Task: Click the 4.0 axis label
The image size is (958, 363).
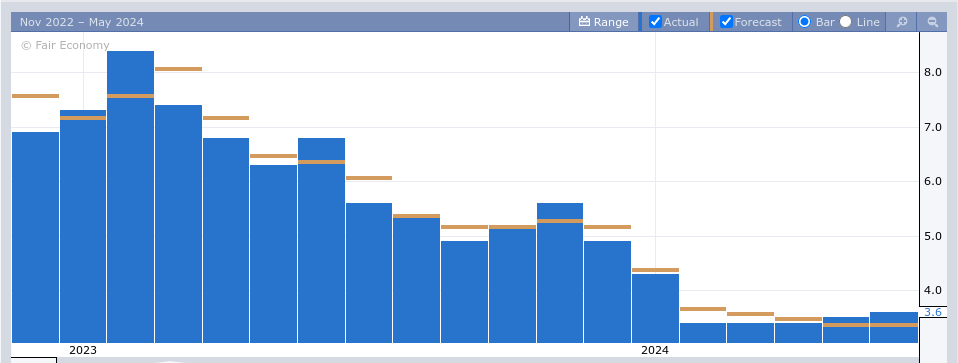Action: pyautogui.click(x=933, y=290)
